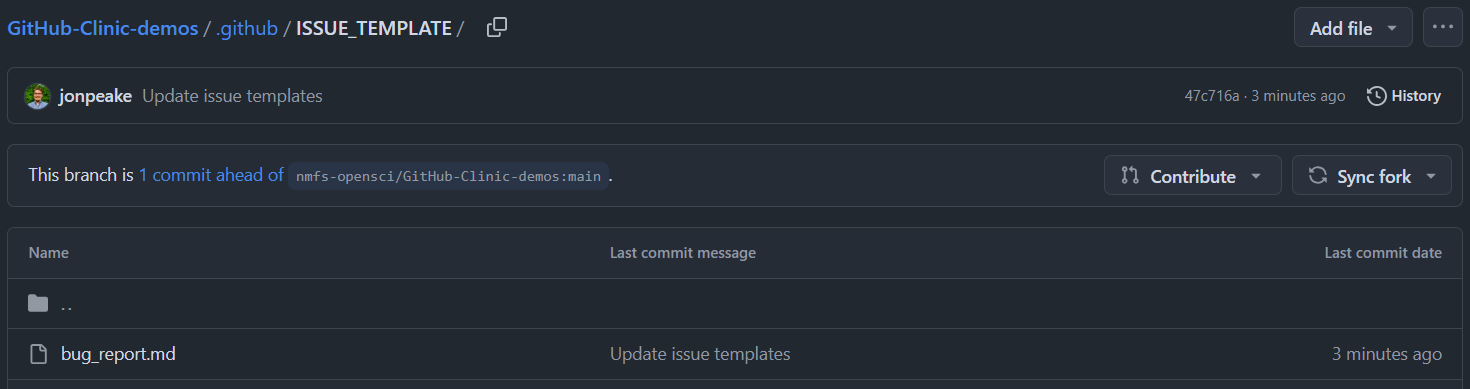
Task: Expand the Contribute dropdown arrow
Action: click(1256, 176)
